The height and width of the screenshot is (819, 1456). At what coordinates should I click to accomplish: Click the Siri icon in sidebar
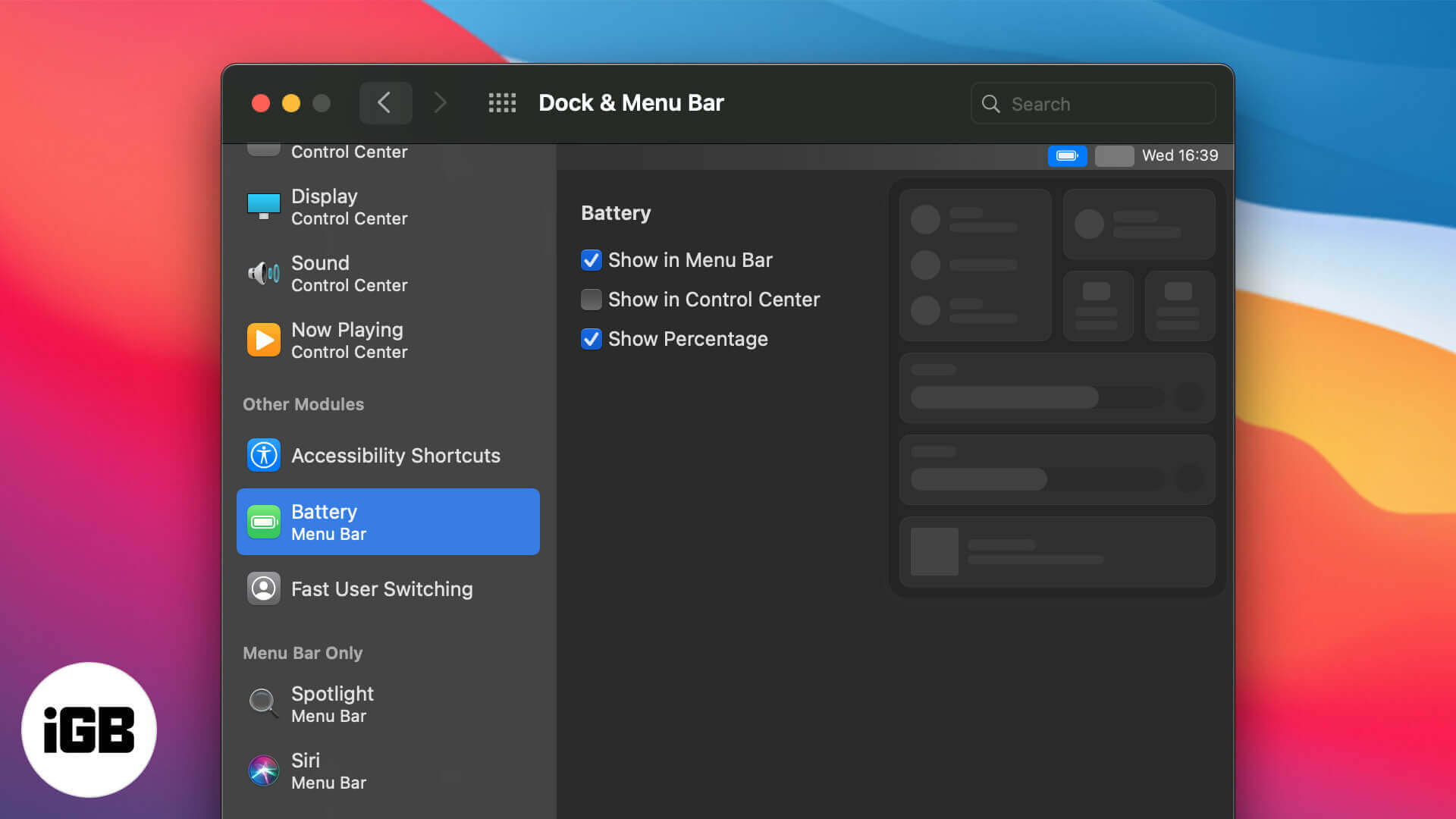pos(263,770)
